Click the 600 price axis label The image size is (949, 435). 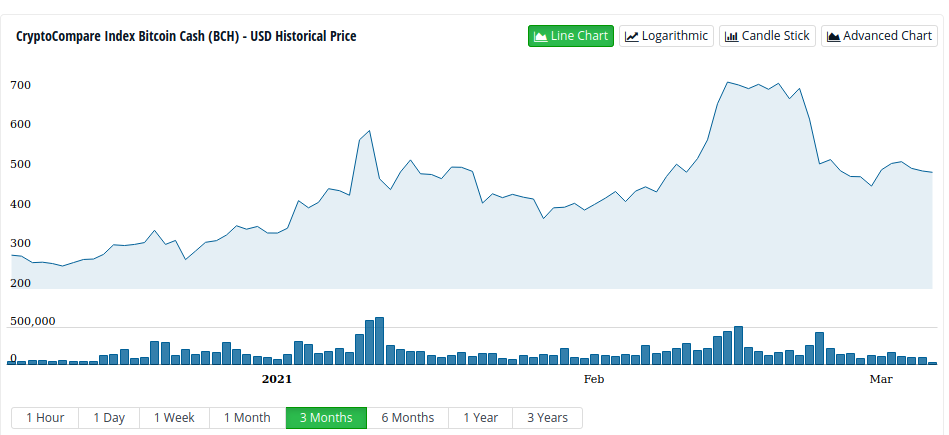(21, 125)
